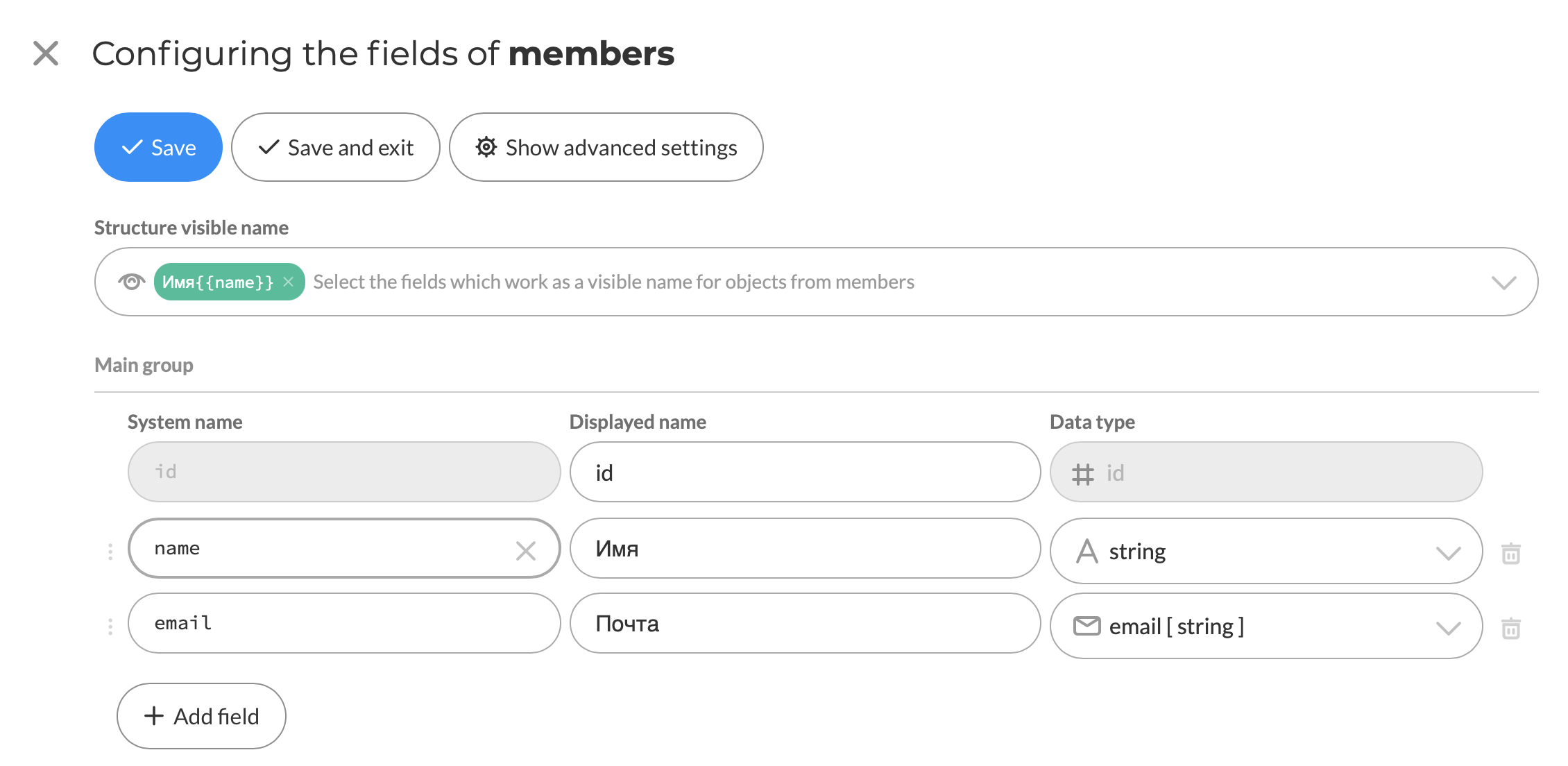Open the email [string] data type dropdown
Screen dimensions: 1568x766
tap(1266, 626)
